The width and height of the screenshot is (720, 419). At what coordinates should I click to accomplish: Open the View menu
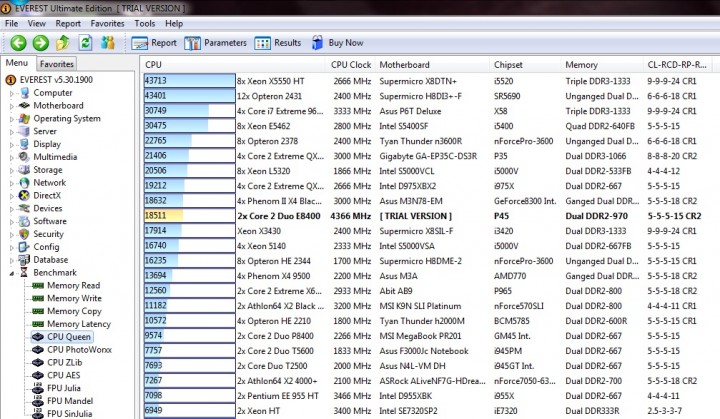pyautogui.click(x=36, y=23)
